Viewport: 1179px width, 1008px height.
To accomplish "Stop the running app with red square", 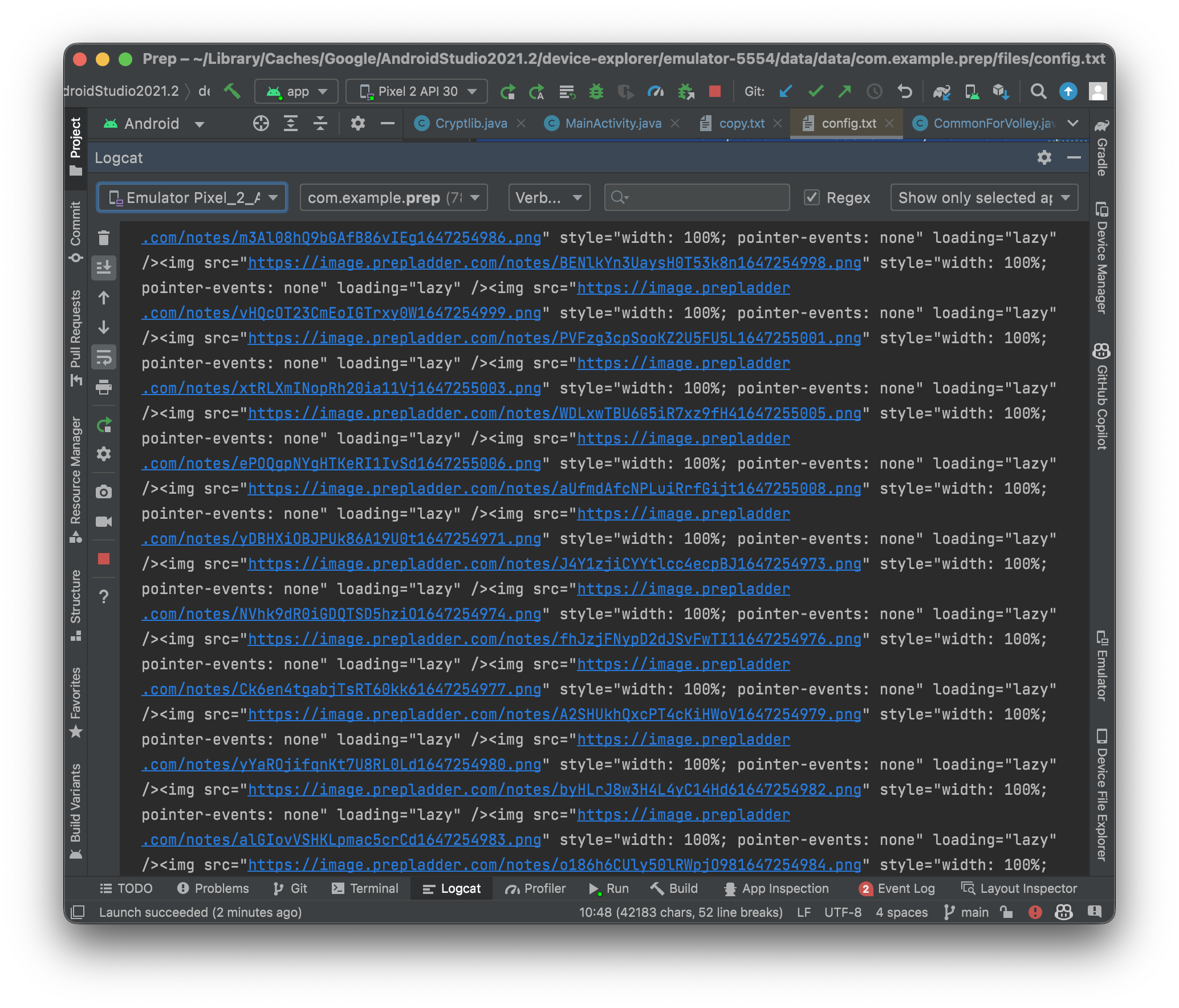I will (715, 91).
